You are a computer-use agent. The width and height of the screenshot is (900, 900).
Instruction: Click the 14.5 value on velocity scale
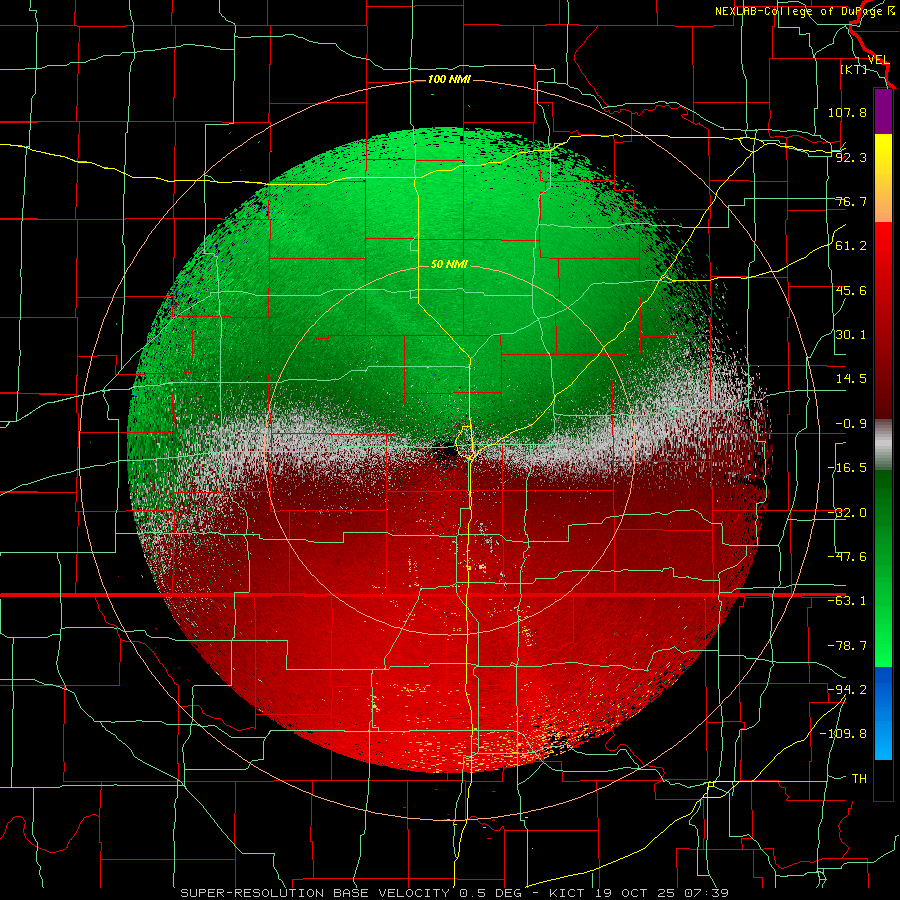point(851,379)
